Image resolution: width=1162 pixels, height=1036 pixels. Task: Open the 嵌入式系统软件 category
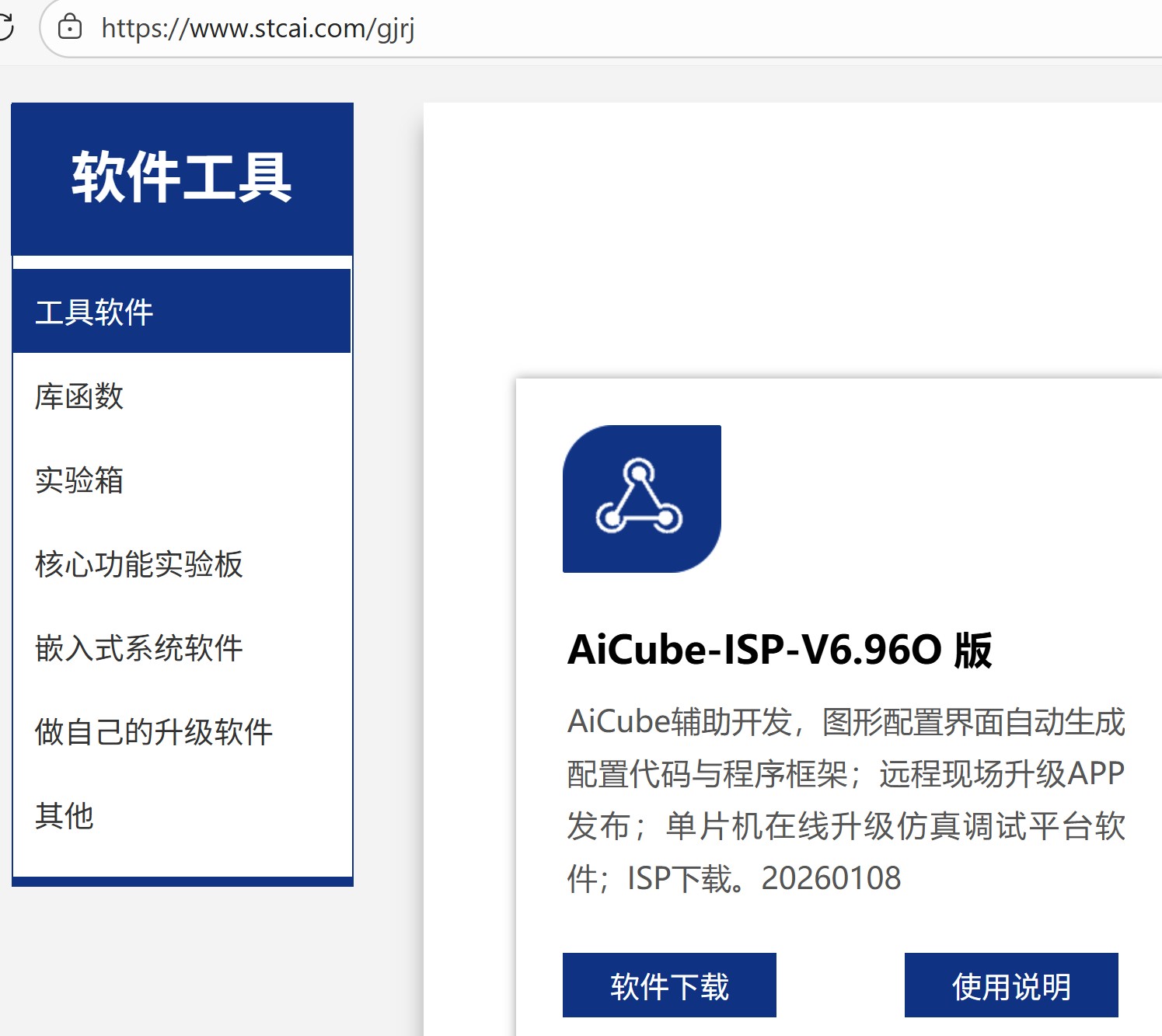pos(140,647)
